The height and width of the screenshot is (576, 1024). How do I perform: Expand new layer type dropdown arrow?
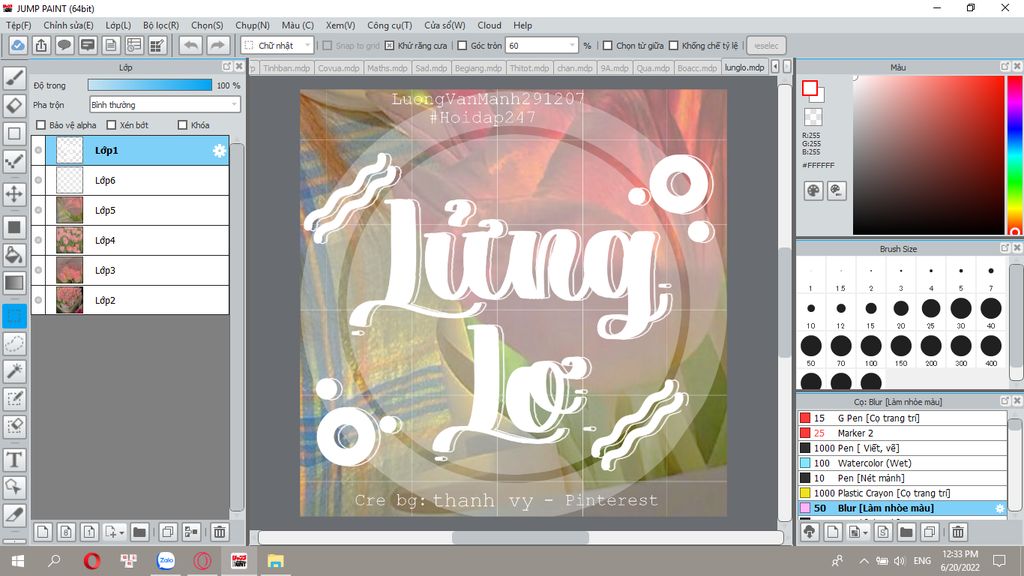(121, 533)
